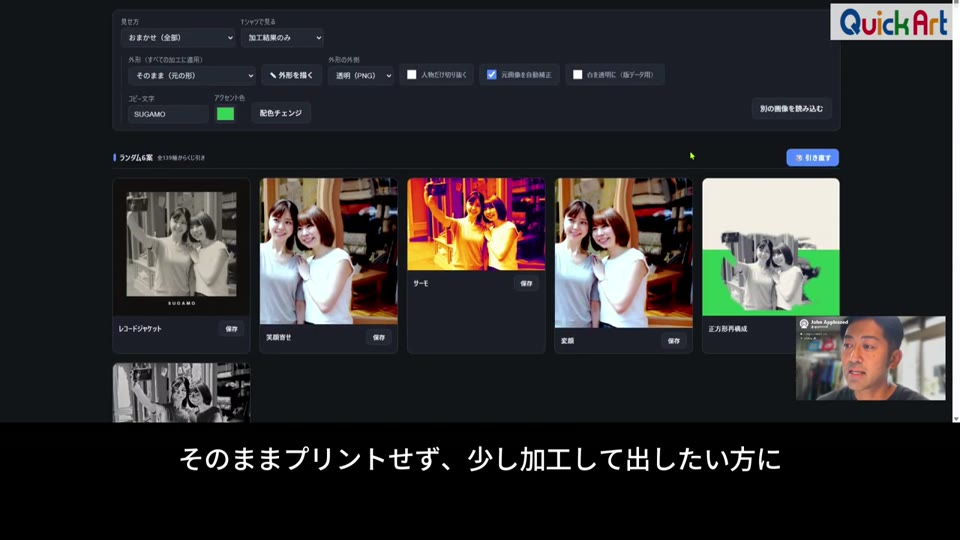Save the サーモ design
The width and height of the screenshot is (960, 540).
pyautogui.click(x=527, y=283)
